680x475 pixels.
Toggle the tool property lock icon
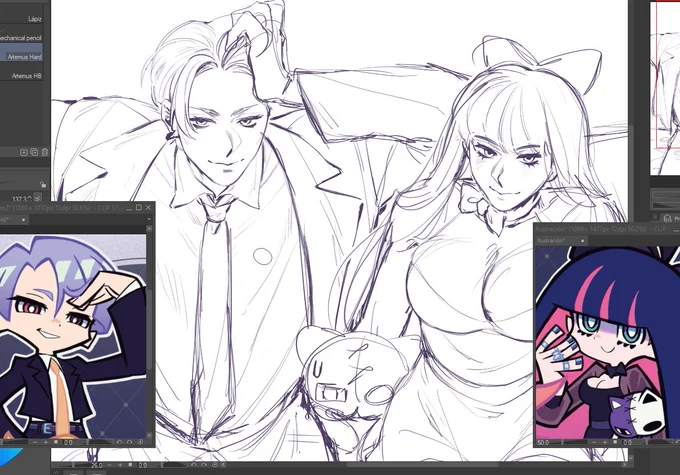click(x=42, y=184)
